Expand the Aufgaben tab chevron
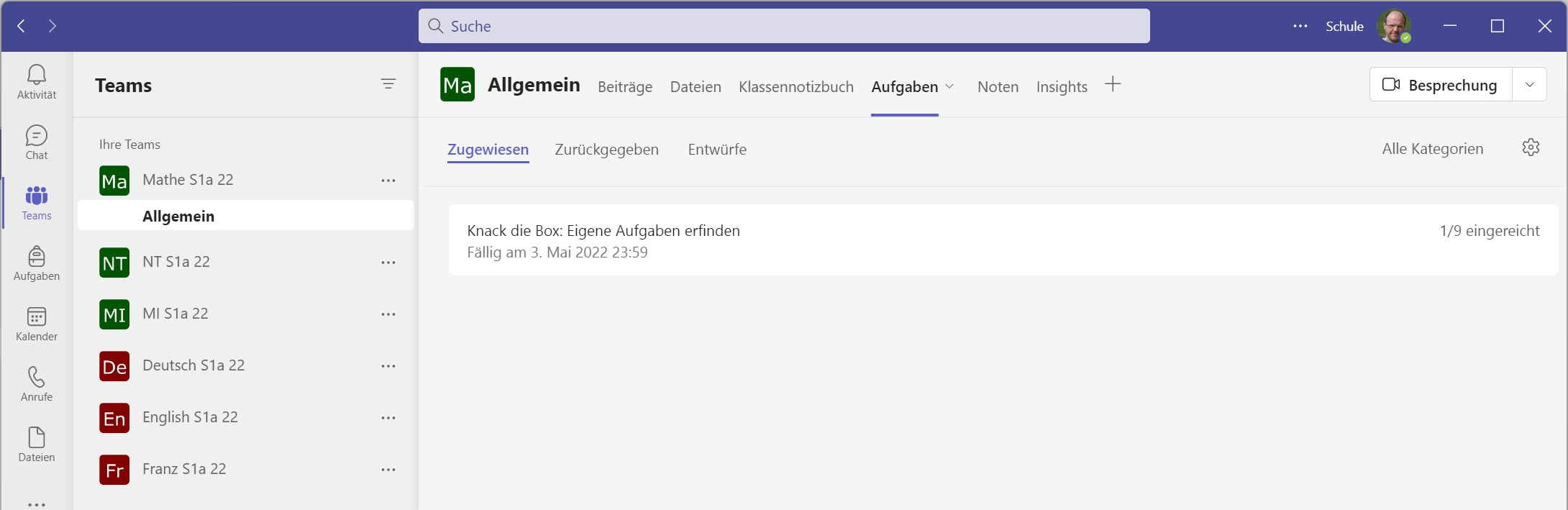 click(949, 86)
